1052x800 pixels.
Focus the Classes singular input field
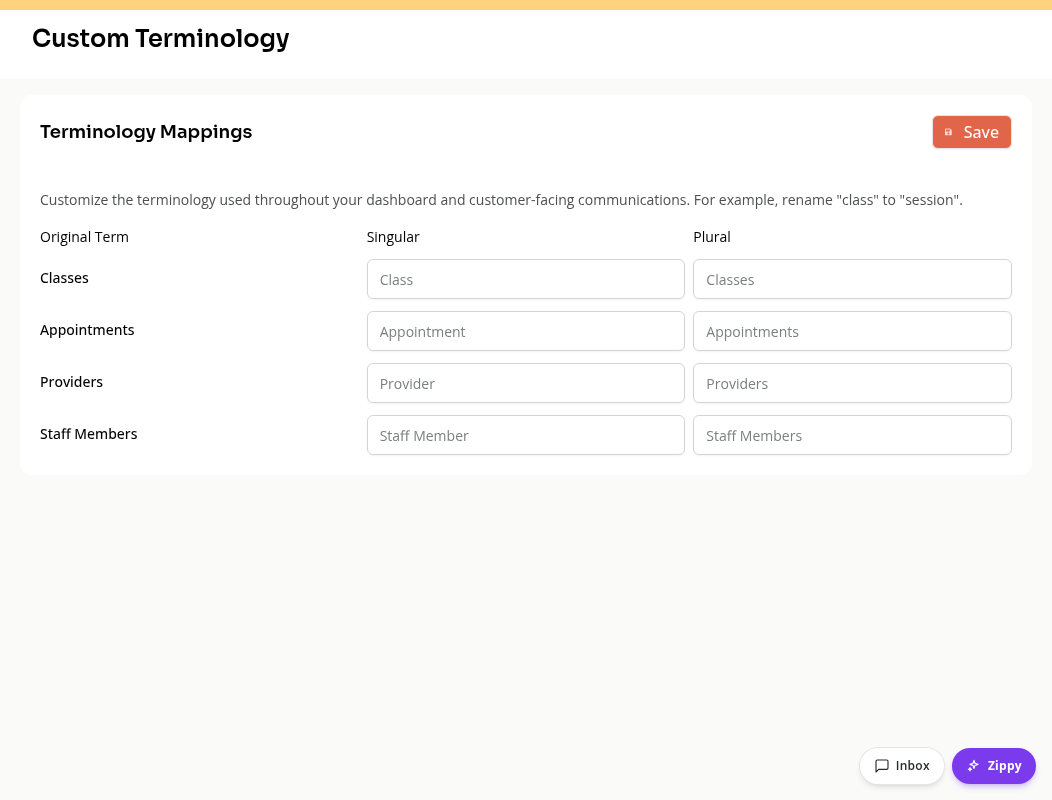pyautogui.click(x=525, y=279)
